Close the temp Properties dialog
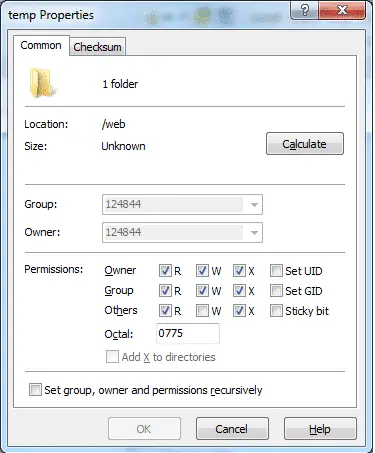The height and width of the screenshot is (453, 375). 342,10
